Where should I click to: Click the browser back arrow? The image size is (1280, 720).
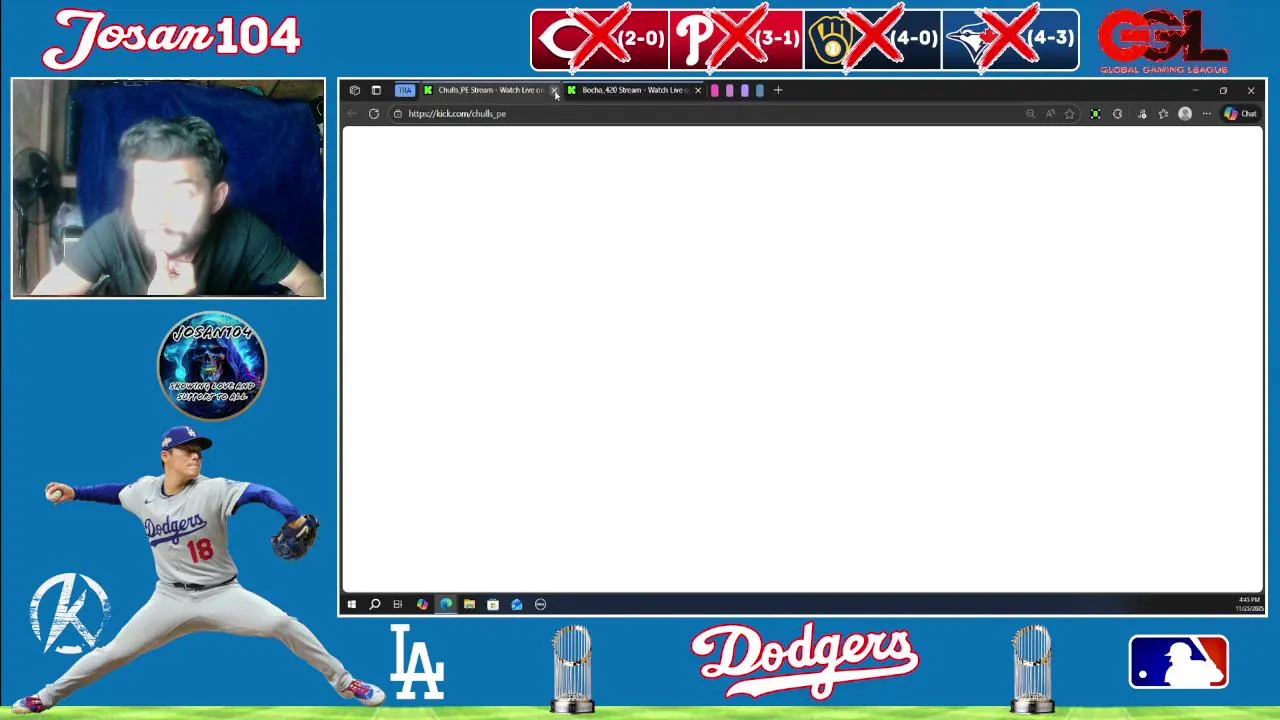tap(352, 114)
